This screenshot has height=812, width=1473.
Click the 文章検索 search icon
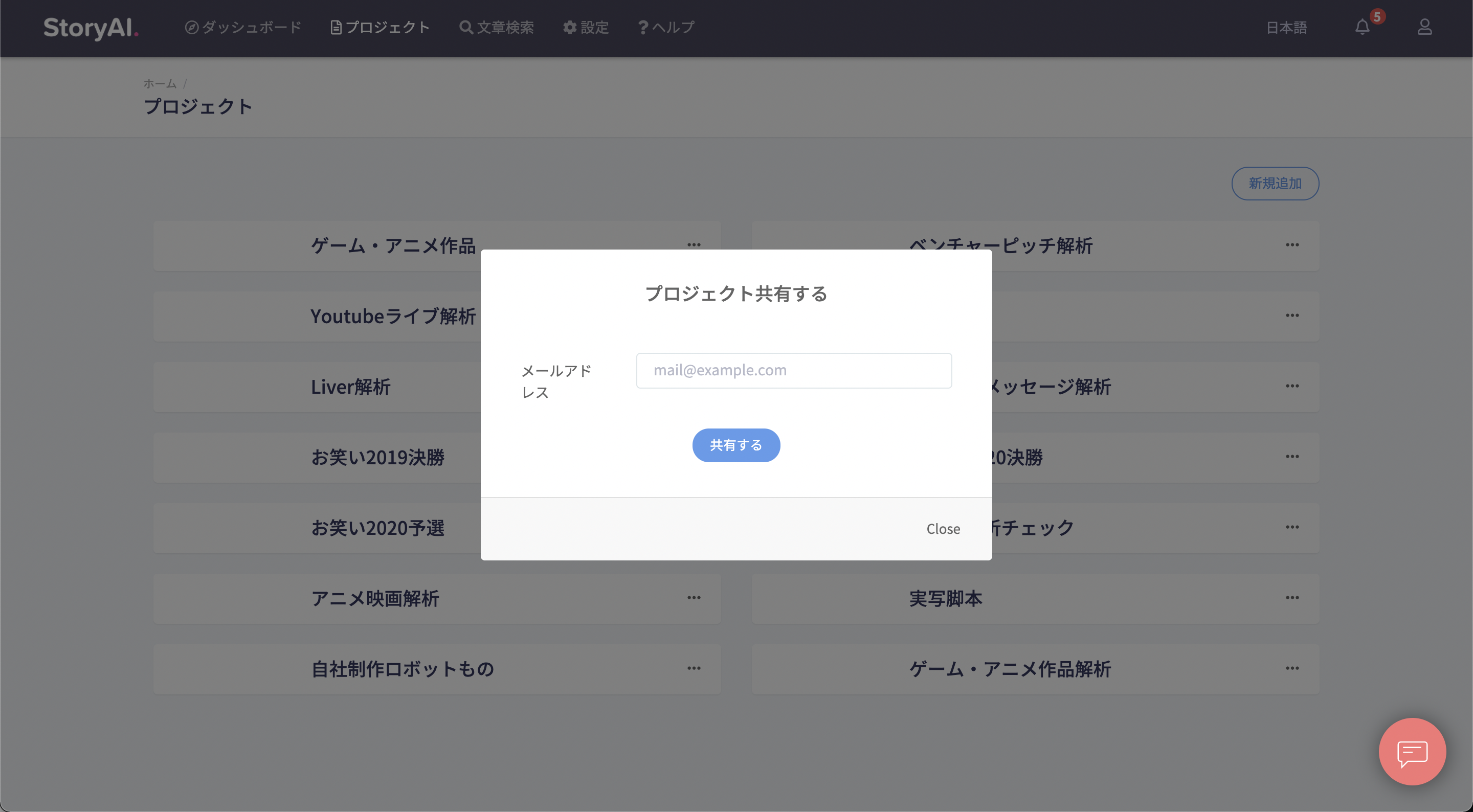click(465, 27)
